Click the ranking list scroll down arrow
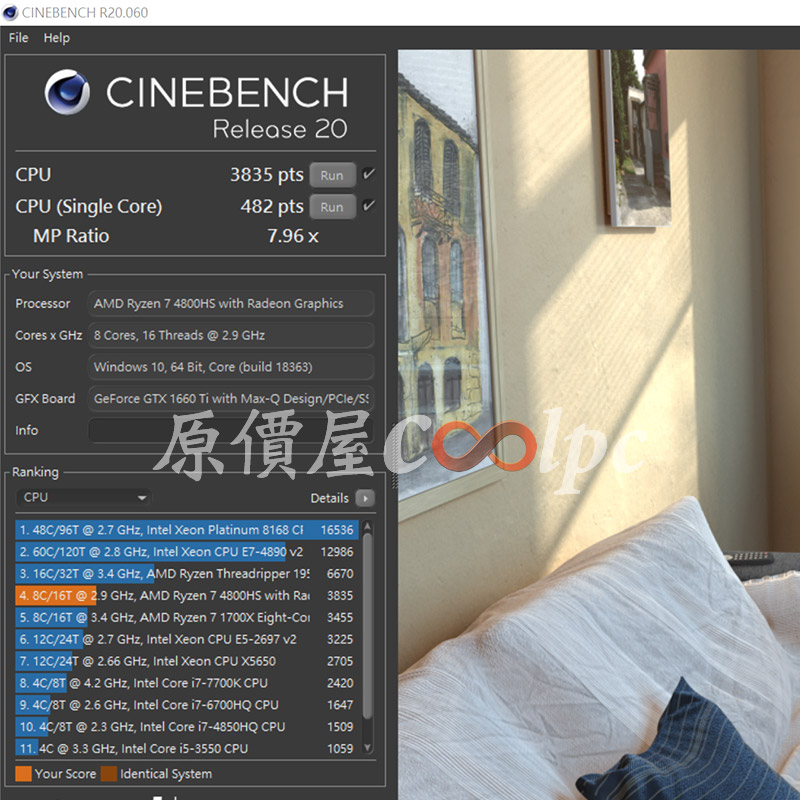 [367, 748]
